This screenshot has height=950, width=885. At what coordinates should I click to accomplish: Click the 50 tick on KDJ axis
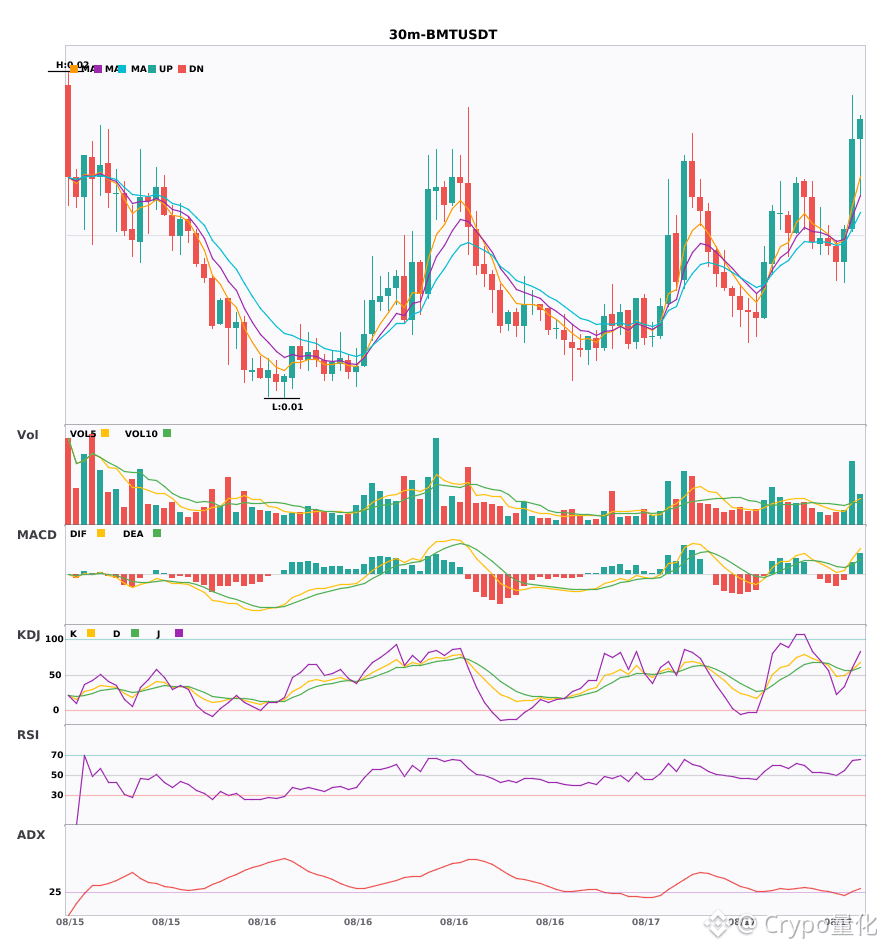[x=55, y=675]
